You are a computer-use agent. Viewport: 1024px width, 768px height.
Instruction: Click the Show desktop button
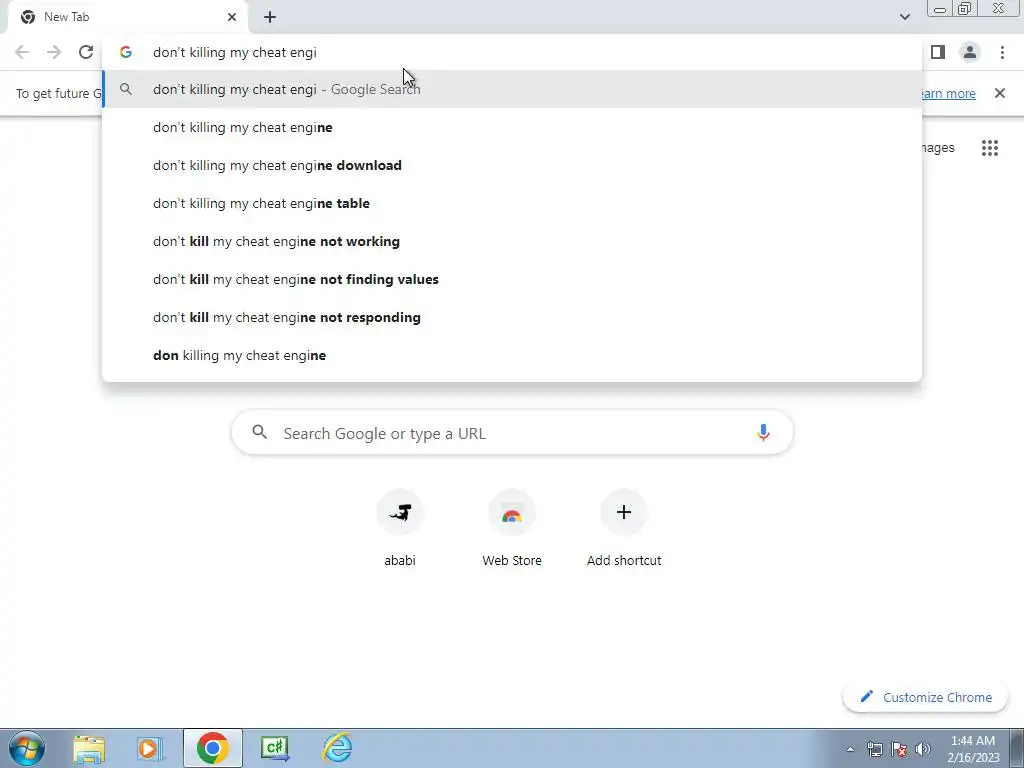[x=1017, y=748]
